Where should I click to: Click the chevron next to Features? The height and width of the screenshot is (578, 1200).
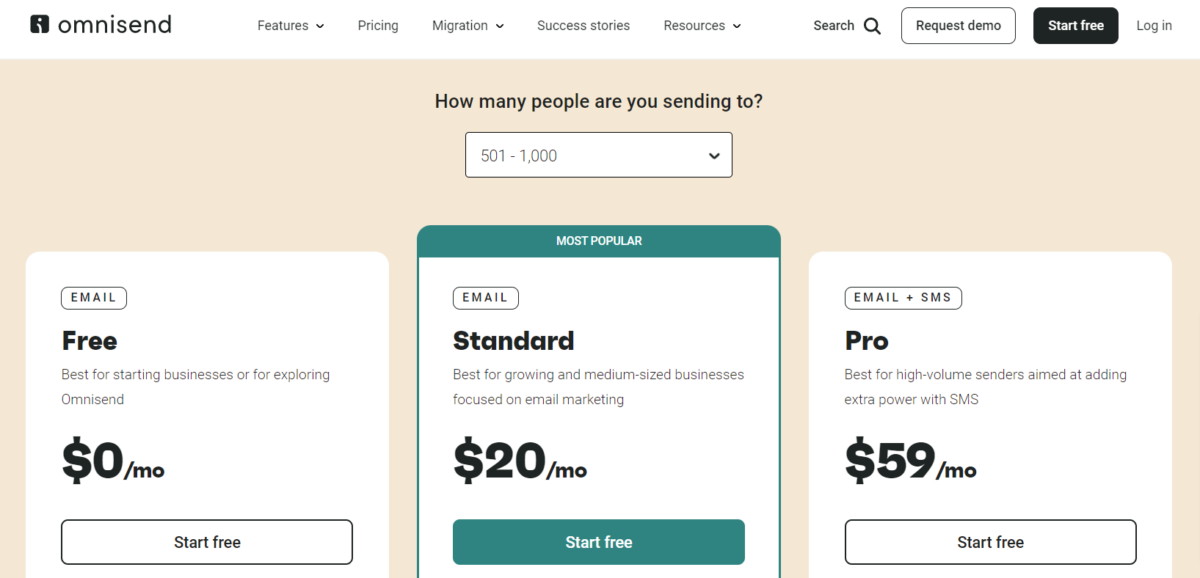tap(320, 26)
